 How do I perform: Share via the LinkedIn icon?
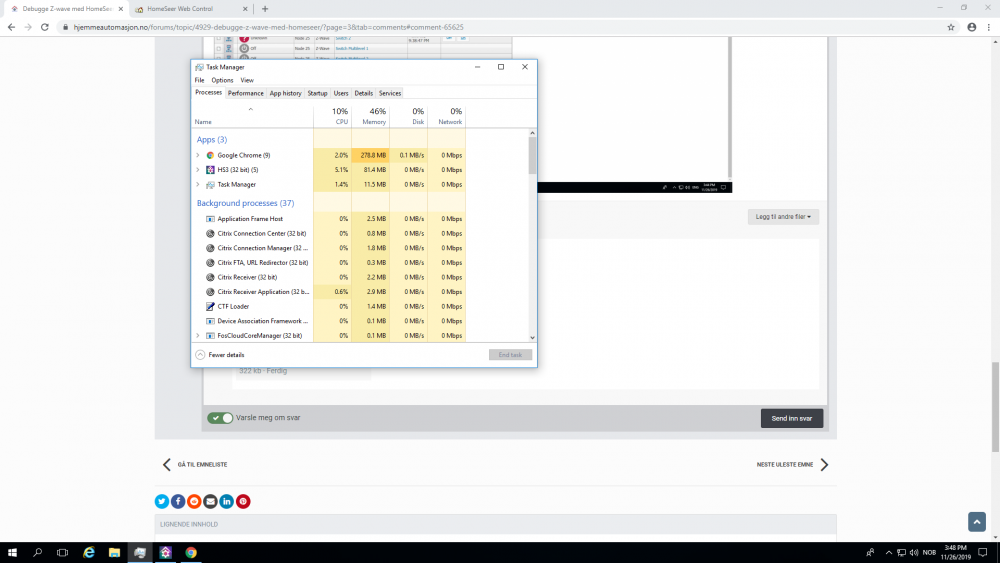tap(227, 501)
